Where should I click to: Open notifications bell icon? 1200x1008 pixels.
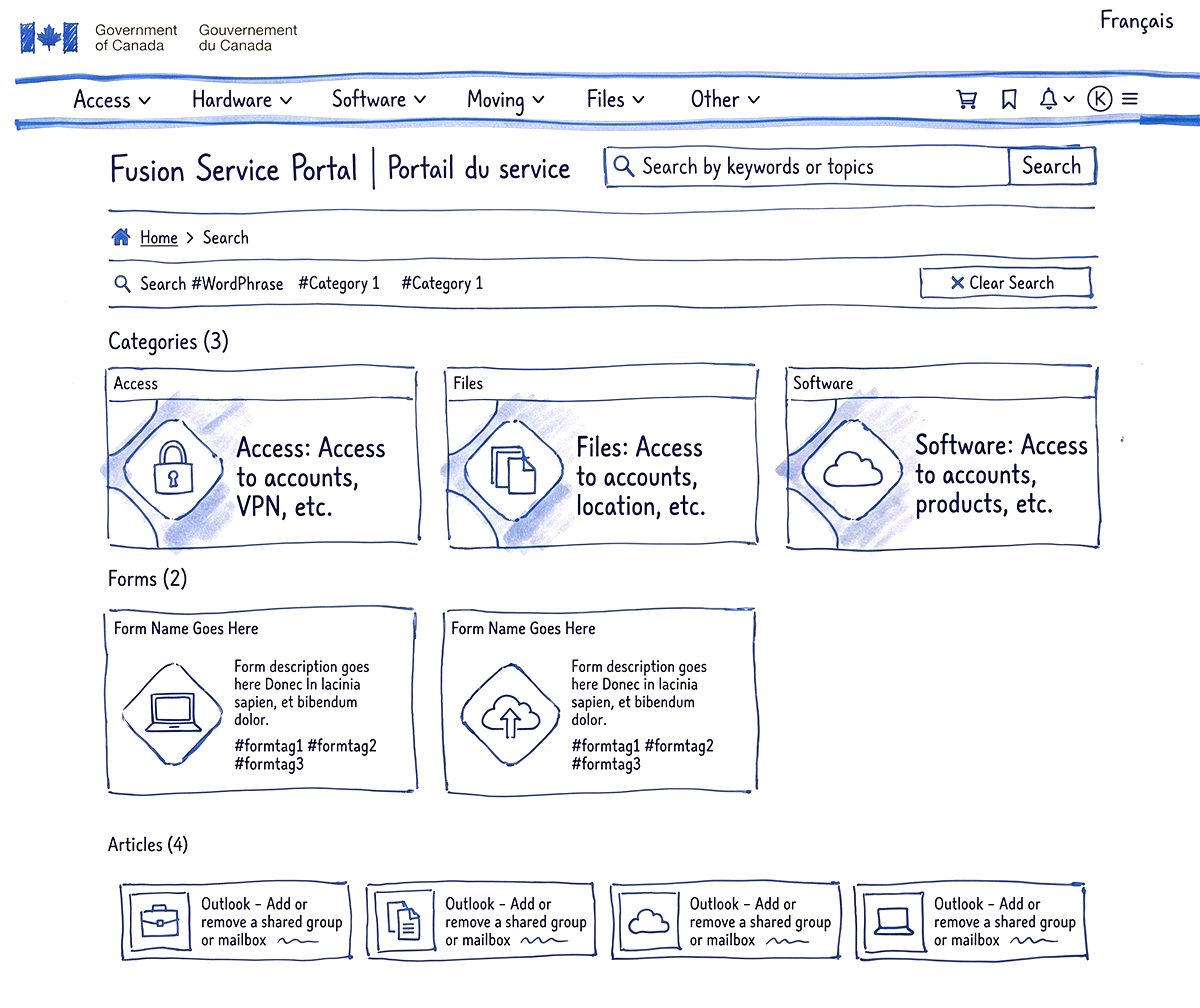(x=1049, y=98)
